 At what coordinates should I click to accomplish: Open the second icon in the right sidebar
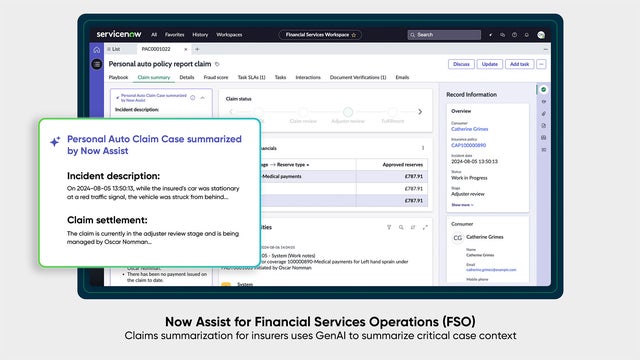pyautogui.click(x=543, y=102)
